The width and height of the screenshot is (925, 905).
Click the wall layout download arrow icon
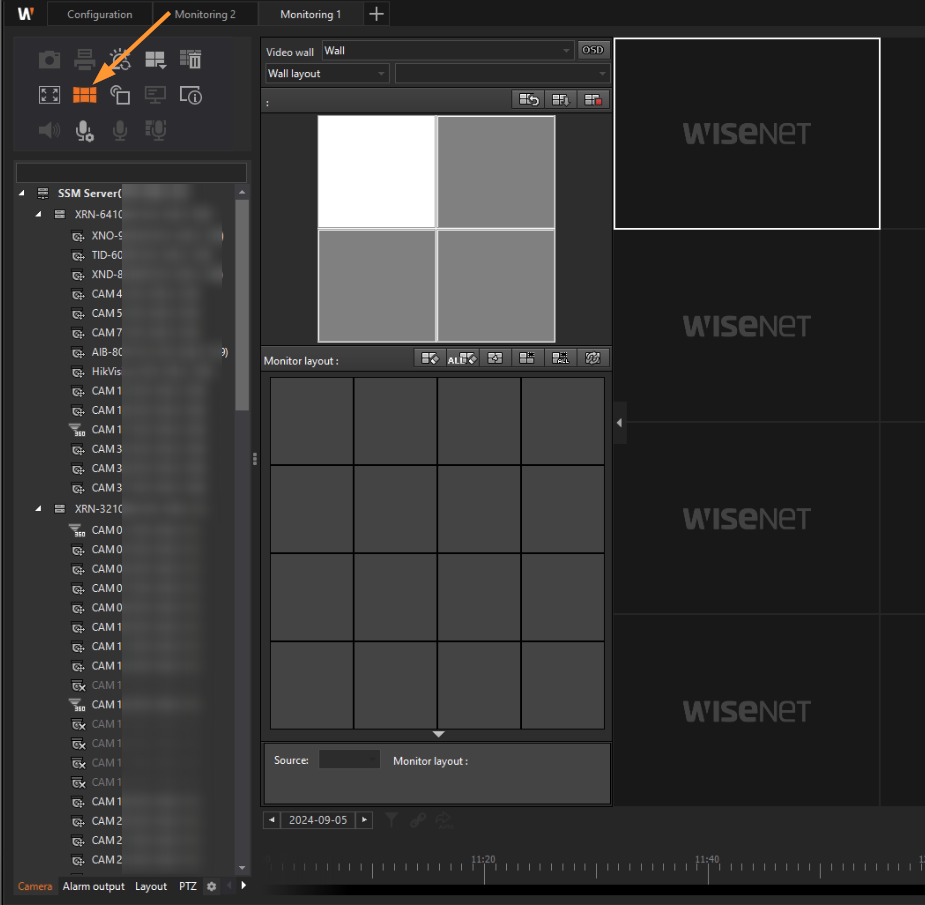pyautogui.click(x=560, y=100)
